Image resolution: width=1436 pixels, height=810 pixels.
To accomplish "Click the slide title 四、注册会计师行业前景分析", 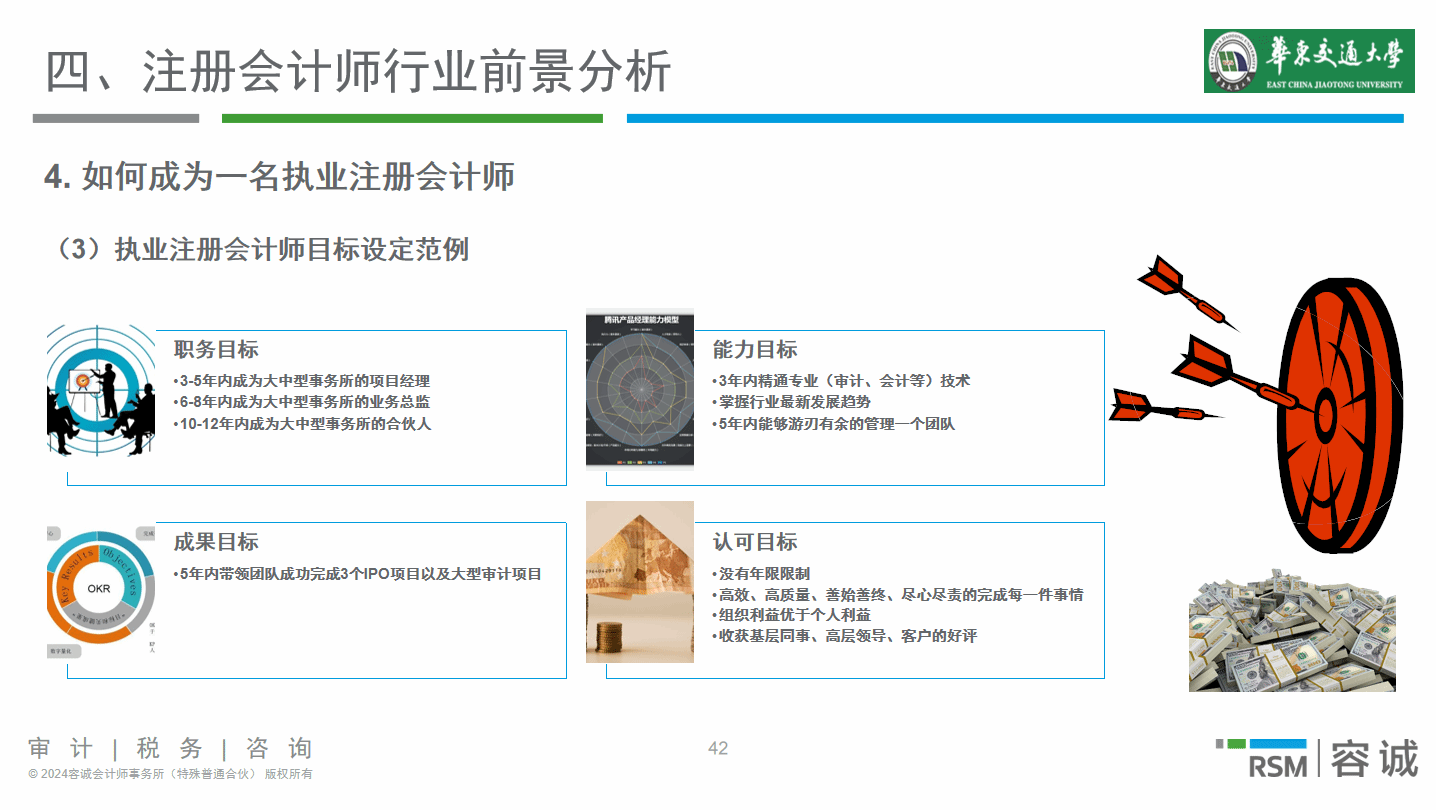I will click(358, 72).
